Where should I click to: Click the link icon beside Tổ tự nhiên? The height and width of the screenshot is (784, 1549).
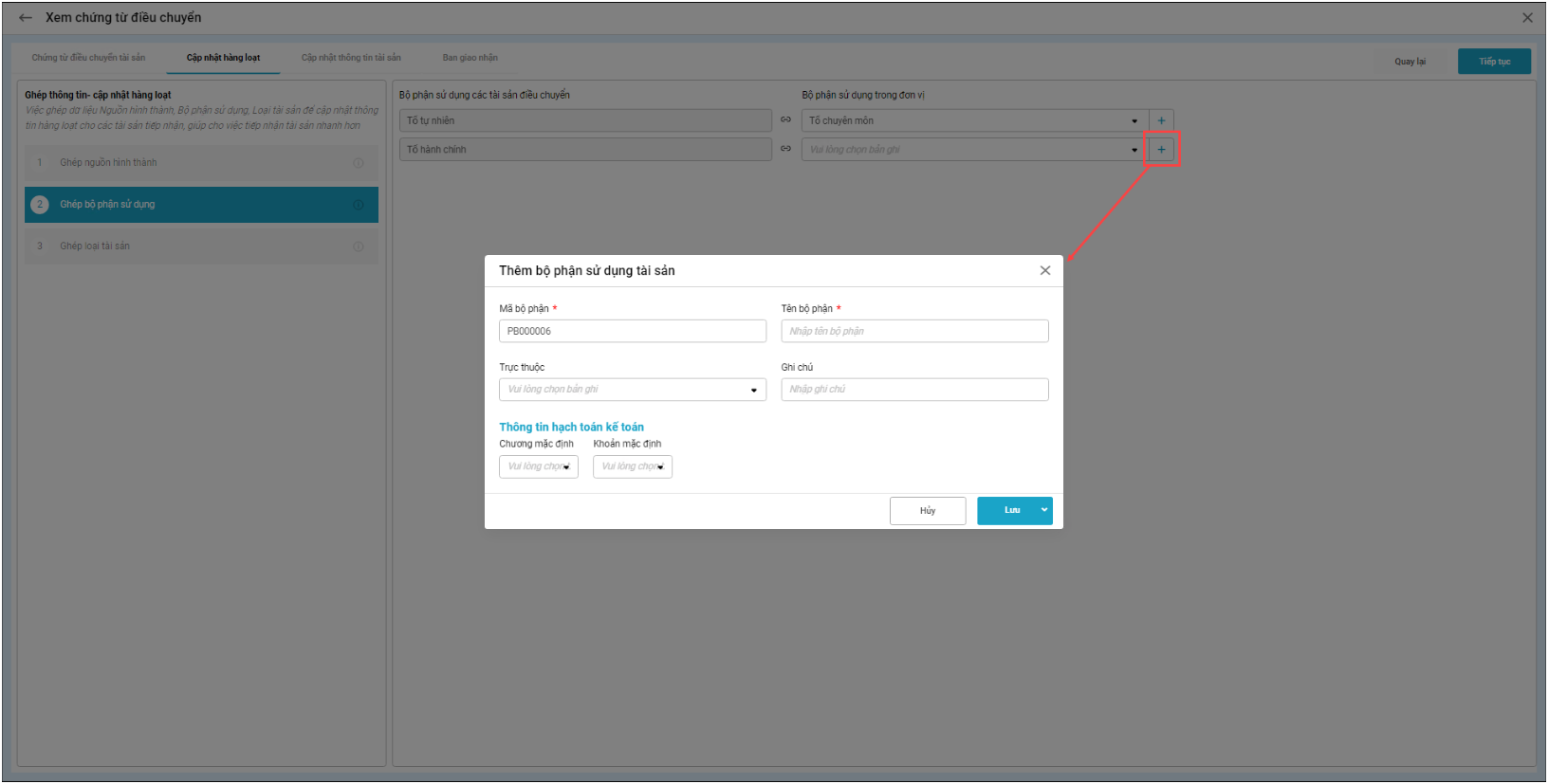(x=785, y=120)
